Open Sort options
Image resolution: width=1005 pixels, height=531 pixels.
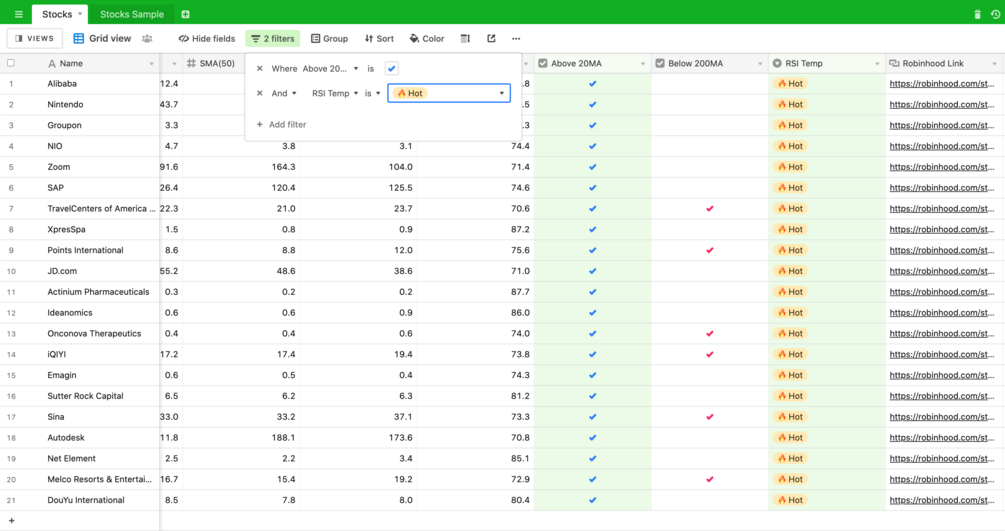click(x=379, y=38)
